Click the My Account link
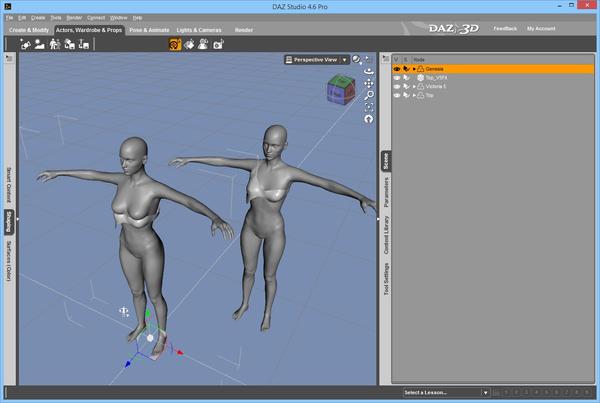This screenshot has width=600, height=403. click(x=541, y=29)
